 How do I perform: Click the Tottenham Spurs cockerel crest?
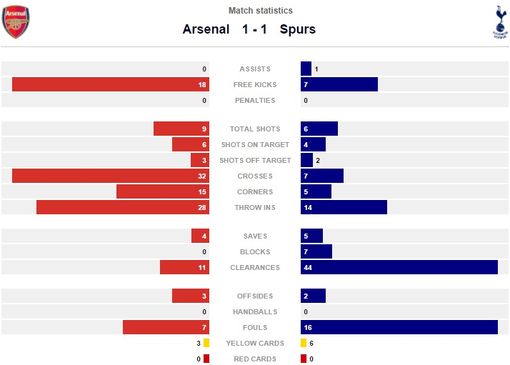pos(500,22)
